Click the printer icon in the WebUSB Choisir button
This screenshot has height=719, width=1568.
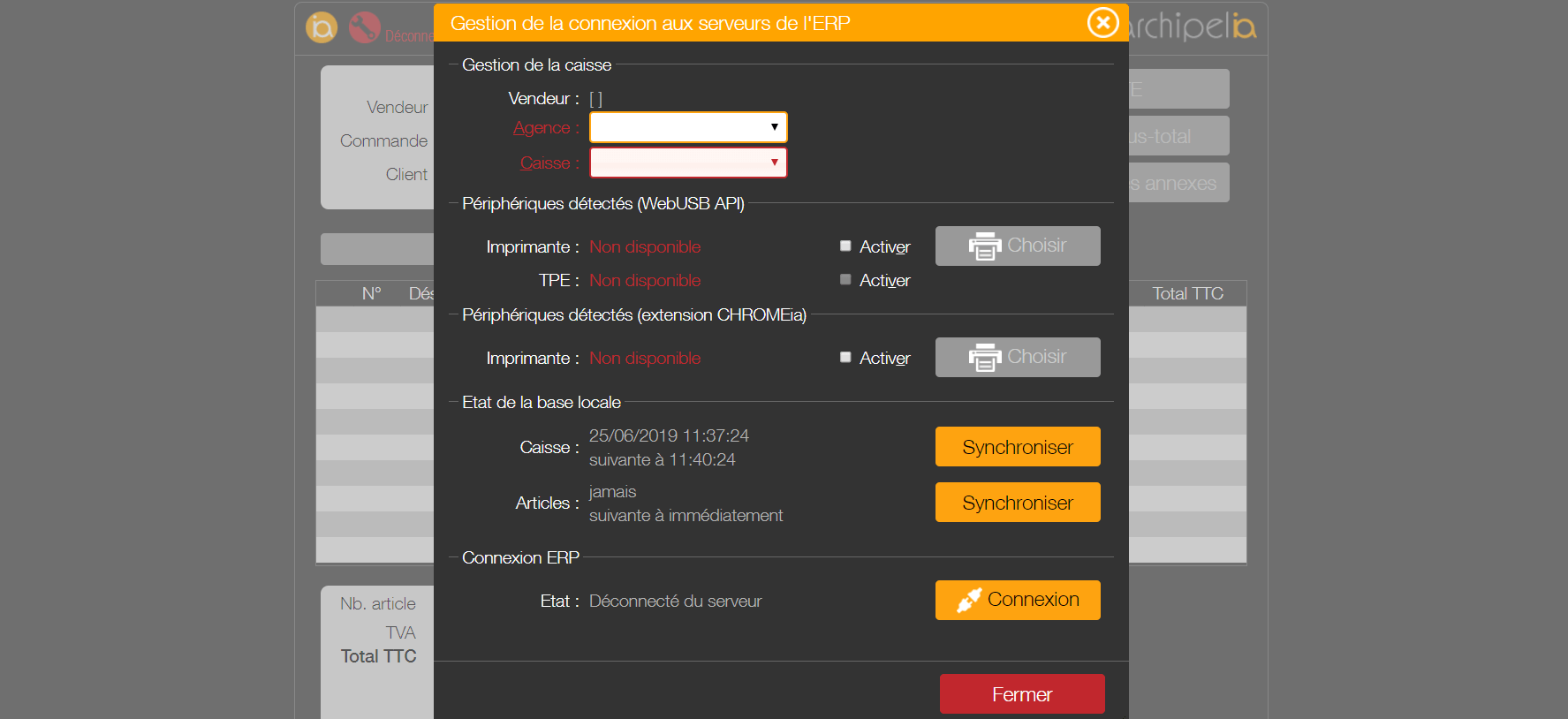click(x=984, y=246)
